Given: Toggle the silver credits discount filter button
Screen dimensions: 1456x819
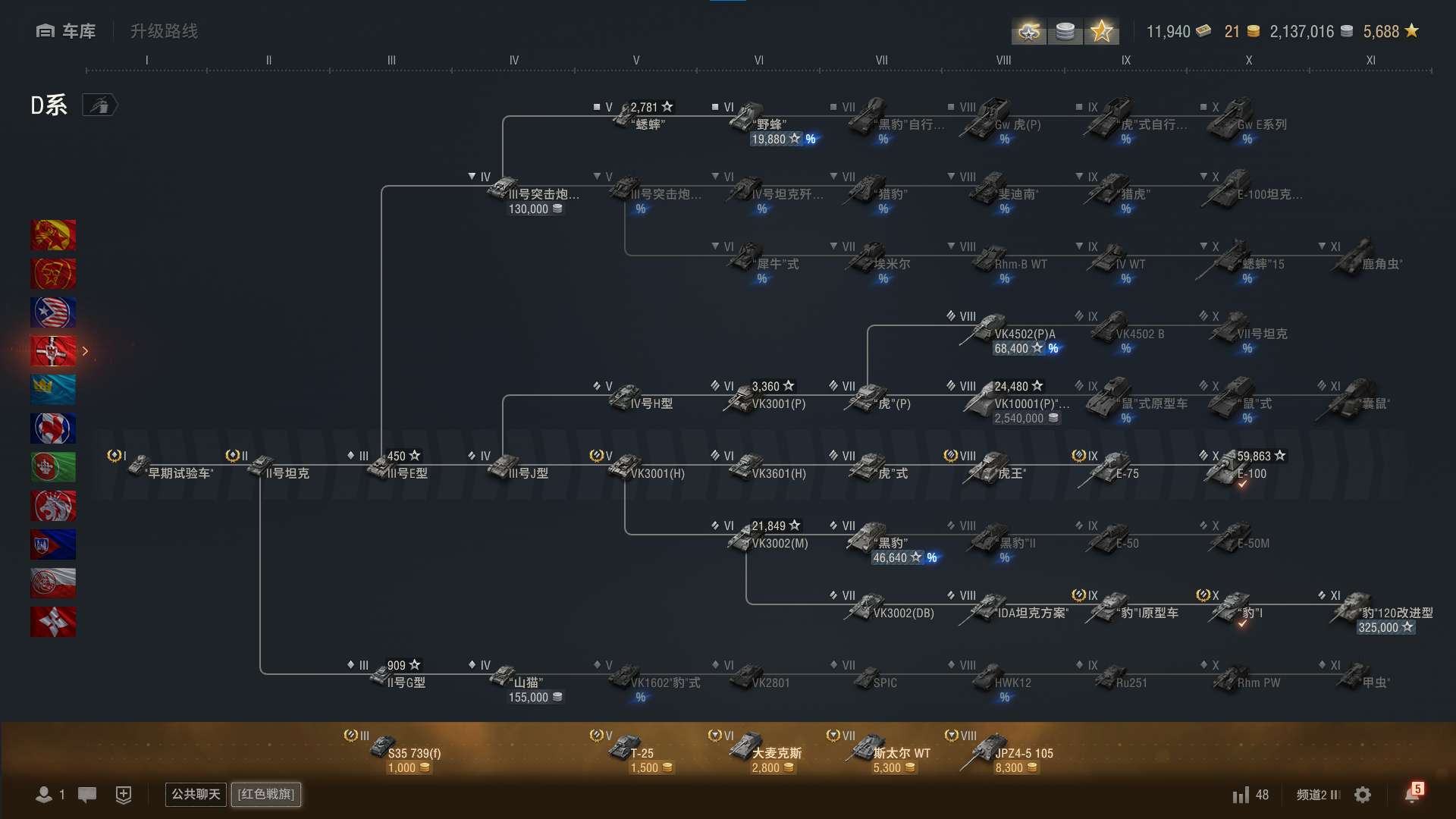Looking at the screenshot, I should [x=1065, y=31].
